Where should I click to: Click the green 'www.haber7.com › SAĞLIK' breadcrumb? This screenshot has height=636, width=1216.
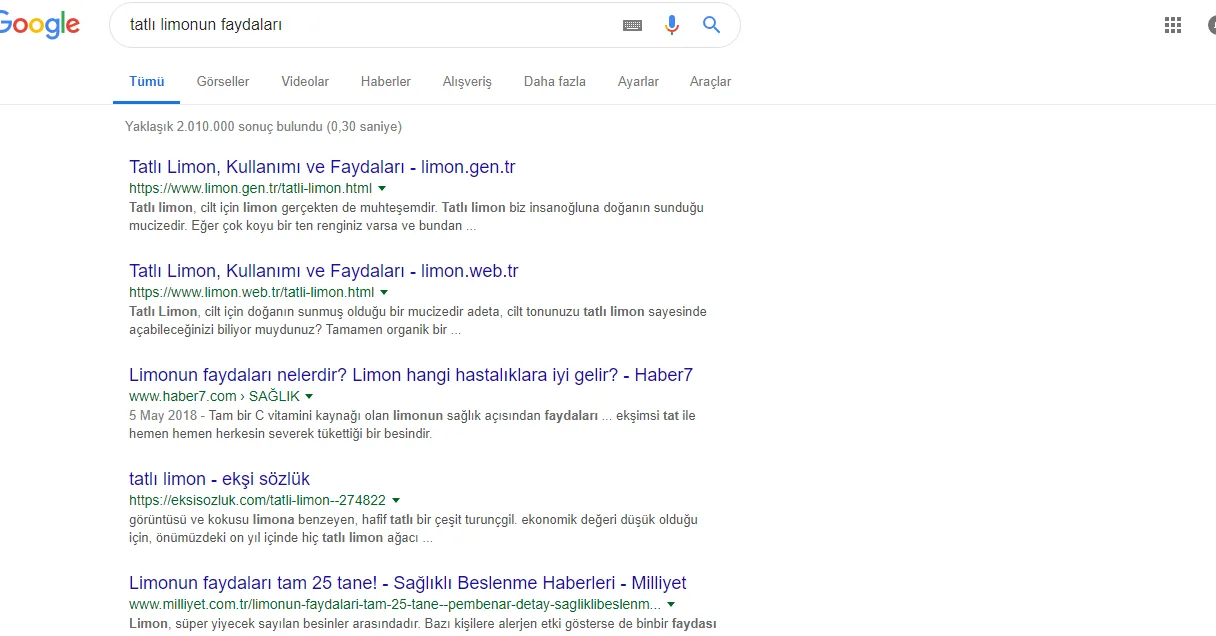point(215,396)
